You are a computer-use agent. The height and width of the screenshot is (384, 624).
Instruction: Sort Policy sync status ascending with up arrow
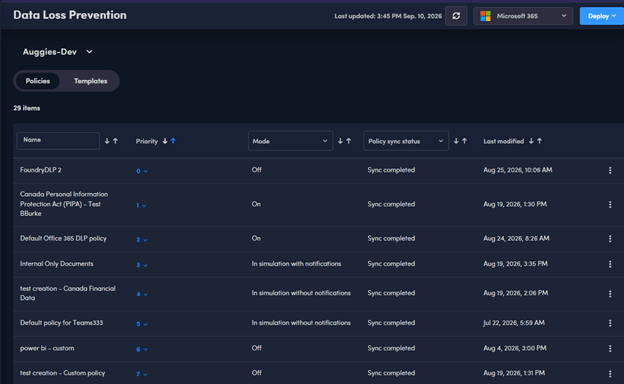(464, 141)
